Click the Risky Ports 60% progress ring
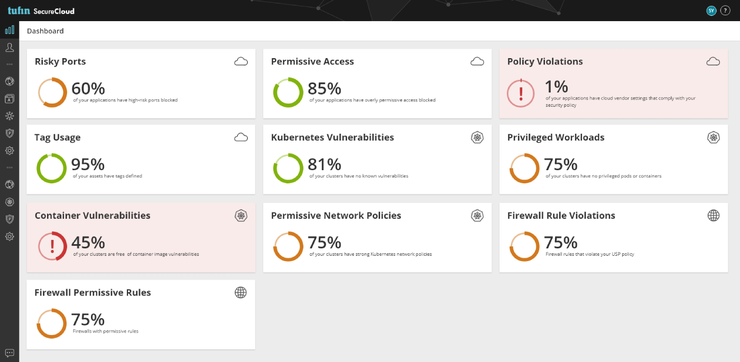 tap(52, 93)
